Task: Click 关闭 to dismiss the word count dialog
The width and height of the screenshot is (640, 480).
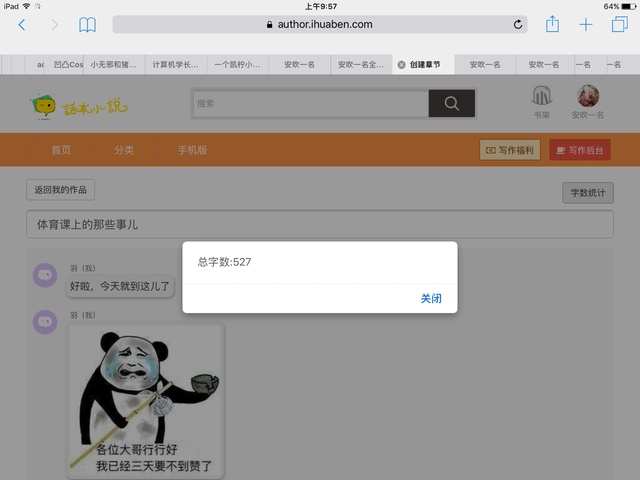Action: click(431, 298)
